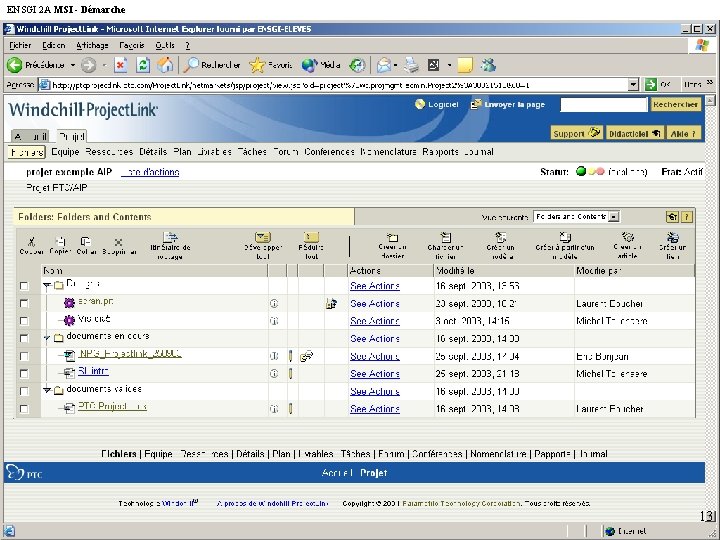Open the Folders and Contents view dropdown
Screen dimensions: 720x540
pyautogui.click(x=614, y=217)
